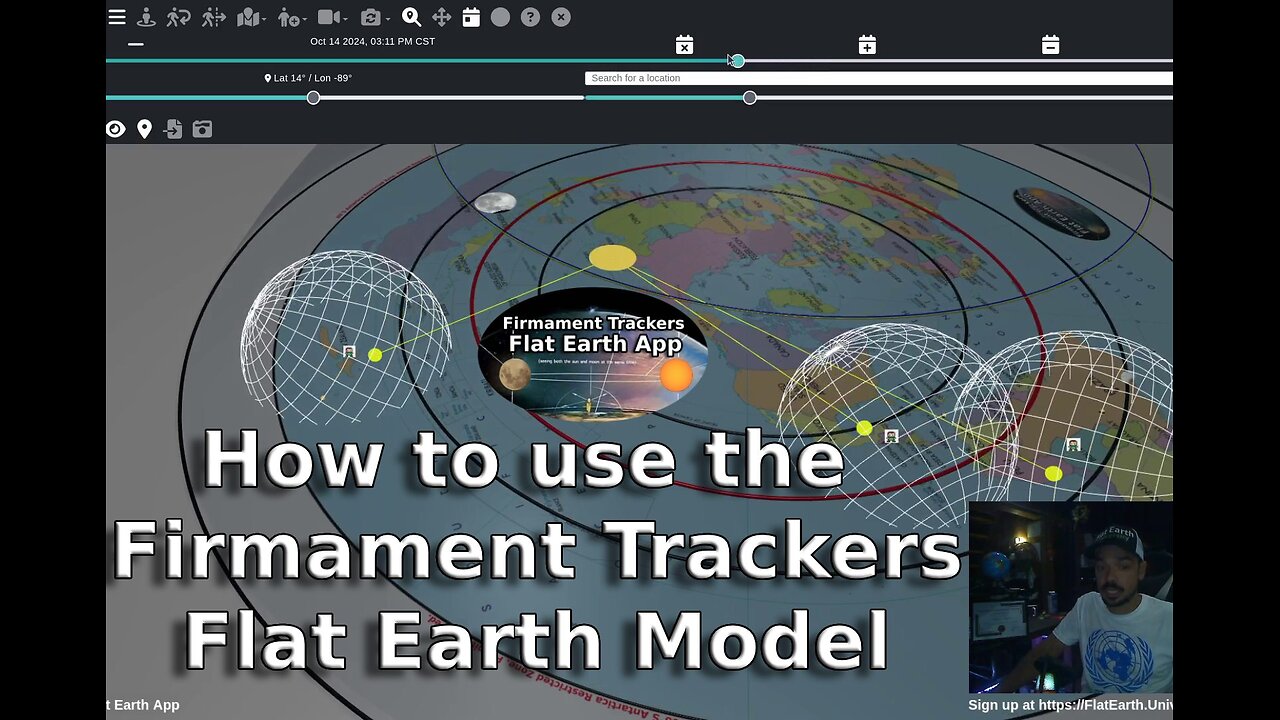Click the gray circle toolbar button
Viewport: 1280px width, 720px height.
click(x=500, y=17)
